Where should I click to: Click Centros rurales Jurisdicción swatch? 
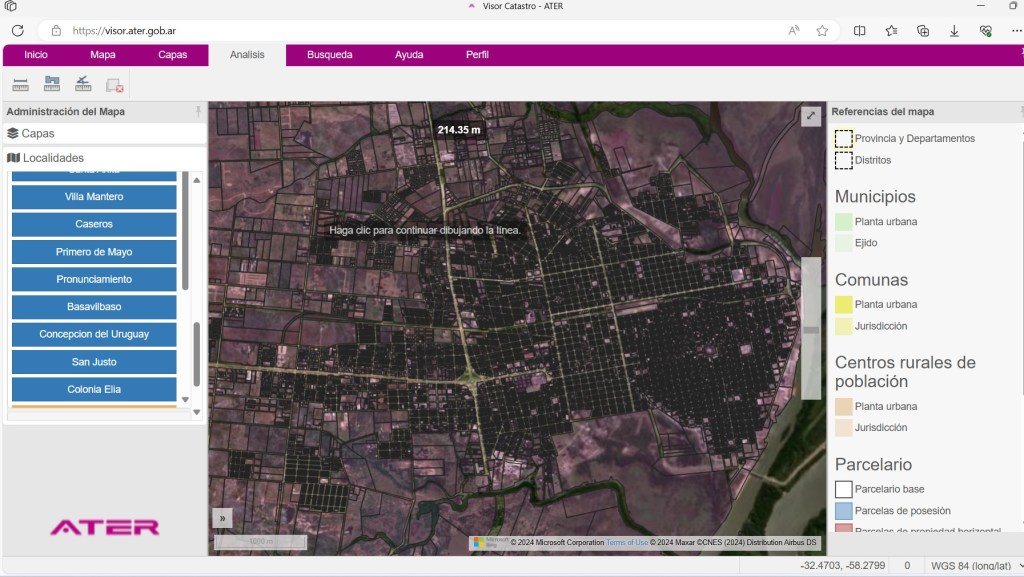843,428
